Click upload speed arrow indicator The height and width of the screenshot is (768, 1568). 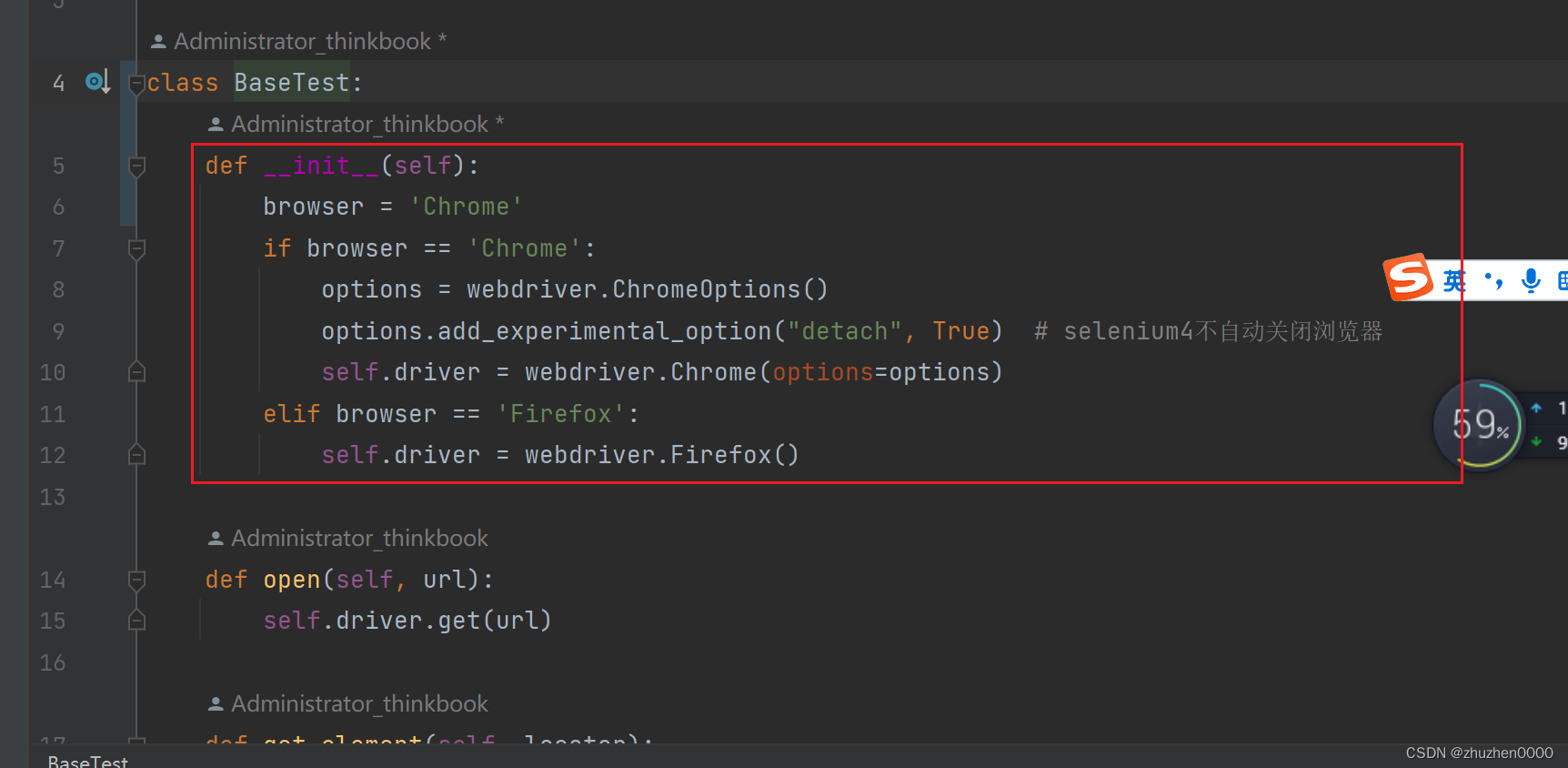(1536, 408)
